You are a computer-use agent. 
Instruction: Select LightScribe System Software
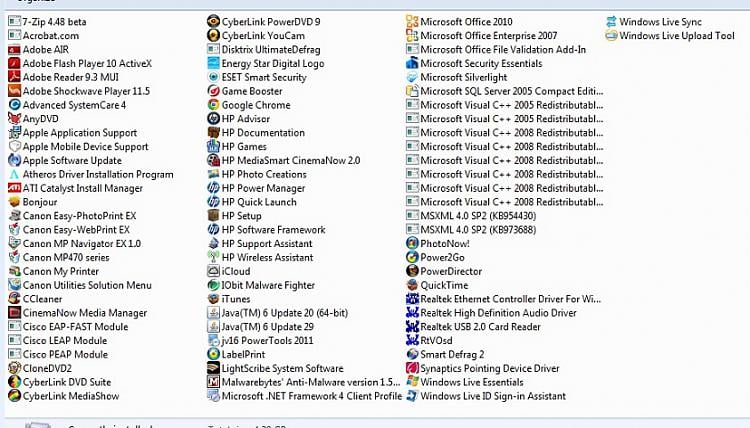(x=276, y=368)
